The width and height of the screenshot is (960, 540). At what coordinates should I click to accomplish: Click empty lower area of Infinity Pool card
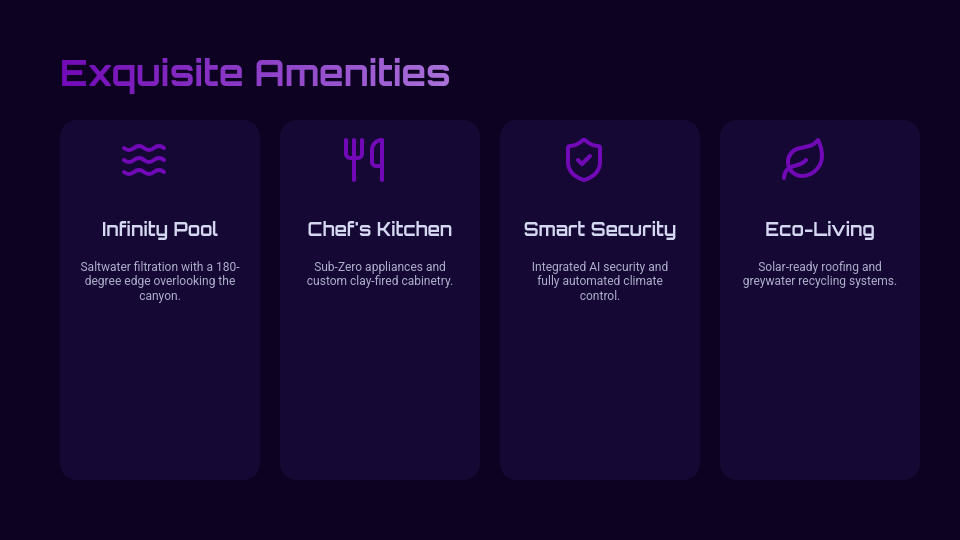tap(160, 400)
